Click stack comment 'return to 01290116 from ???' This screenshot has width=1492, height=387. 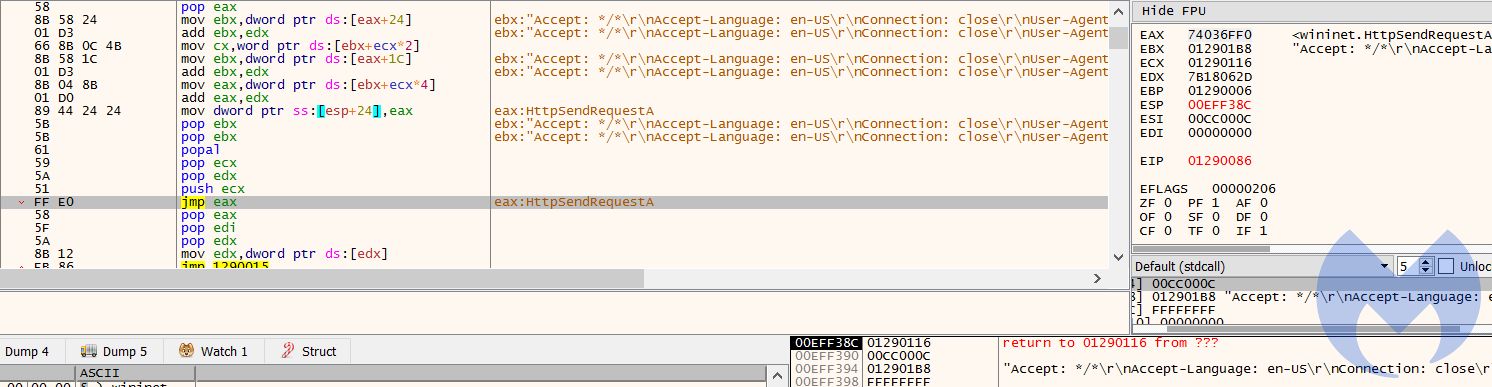click(x=1109, y=343)
